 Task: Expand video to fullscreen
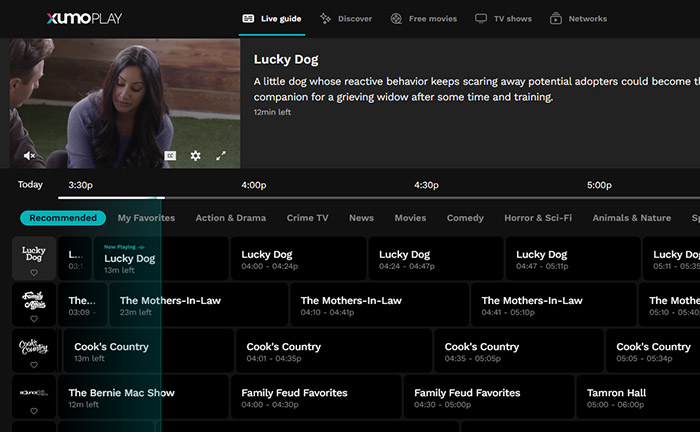coord(221,156)
